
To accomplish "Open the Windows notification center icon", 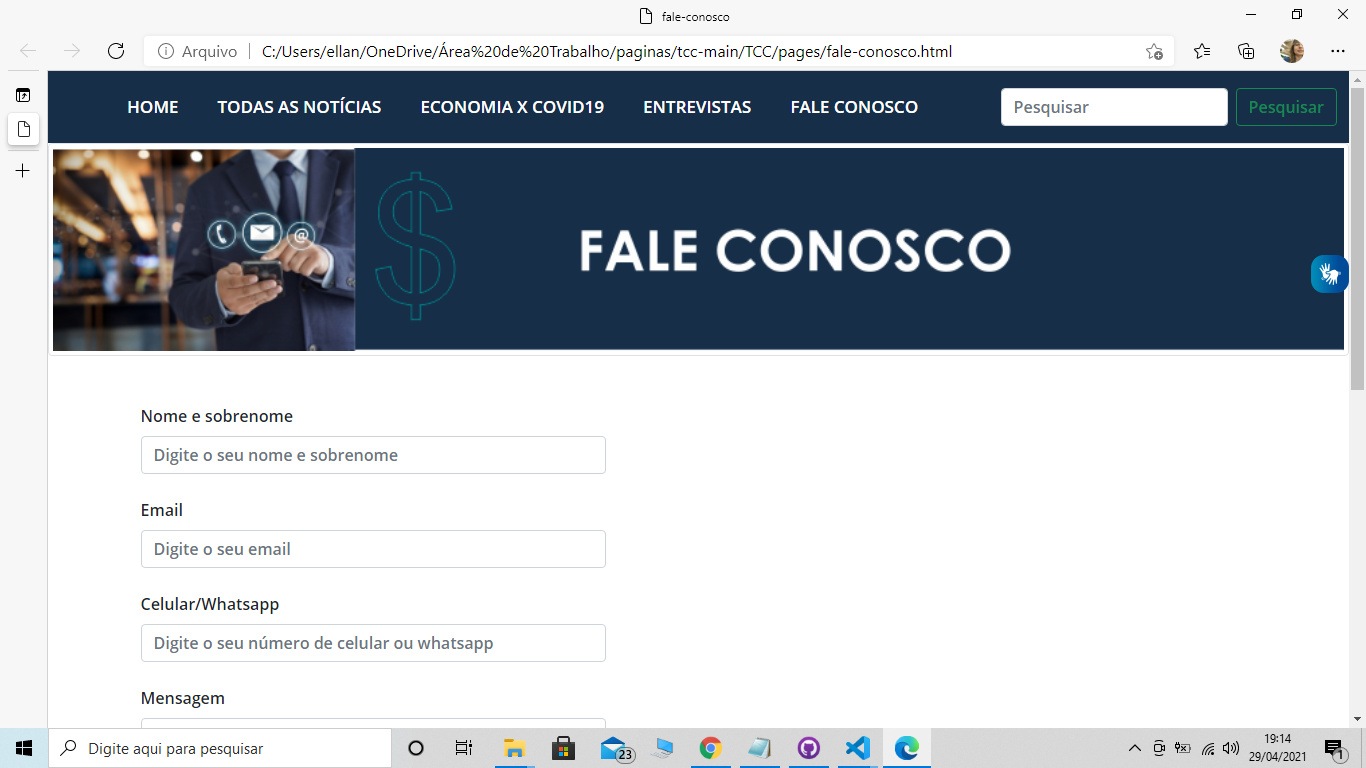I will pyautogui.click(x=1333, y=748).
